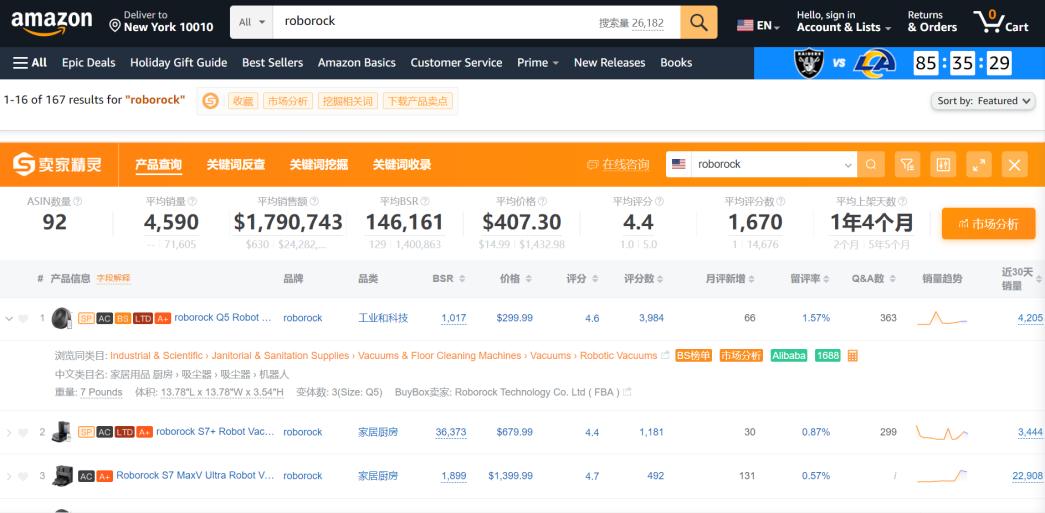The image size is (1045, 513).
Task: Click the orange Seller Sprite round icon
Action: [211, 101]
